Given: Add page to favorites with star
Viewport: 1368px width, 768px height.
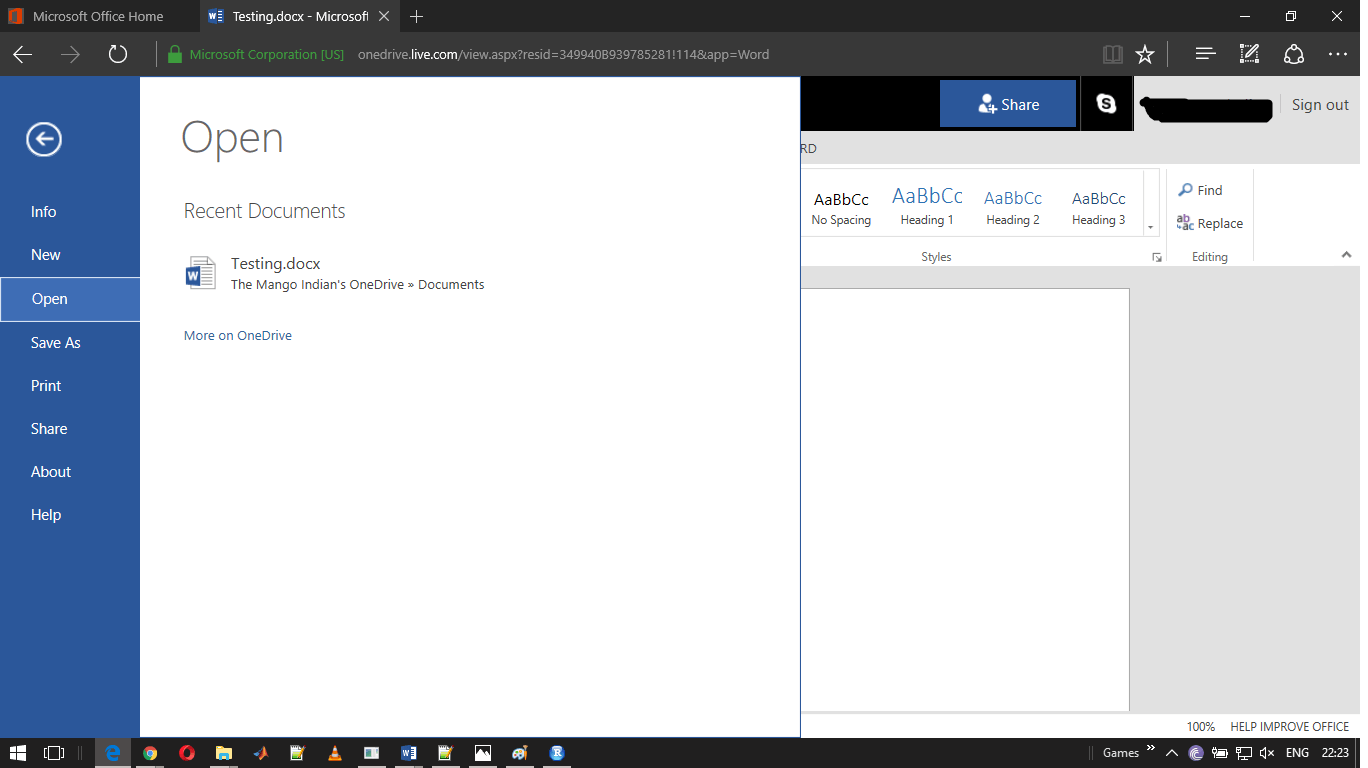Looking at the screenshot, I should point(1145,54).
